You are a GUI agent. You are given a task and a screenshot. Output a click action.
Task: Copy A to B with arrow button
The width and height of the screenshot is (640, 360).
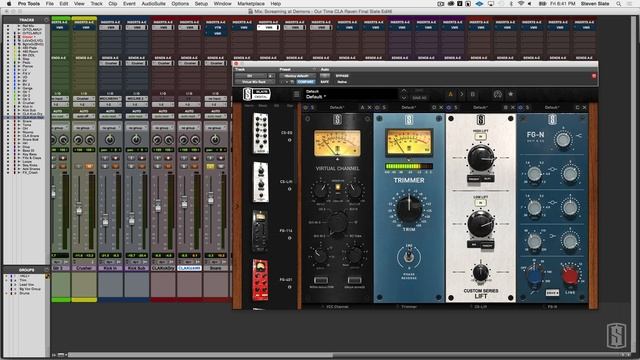tap(462, 94)
